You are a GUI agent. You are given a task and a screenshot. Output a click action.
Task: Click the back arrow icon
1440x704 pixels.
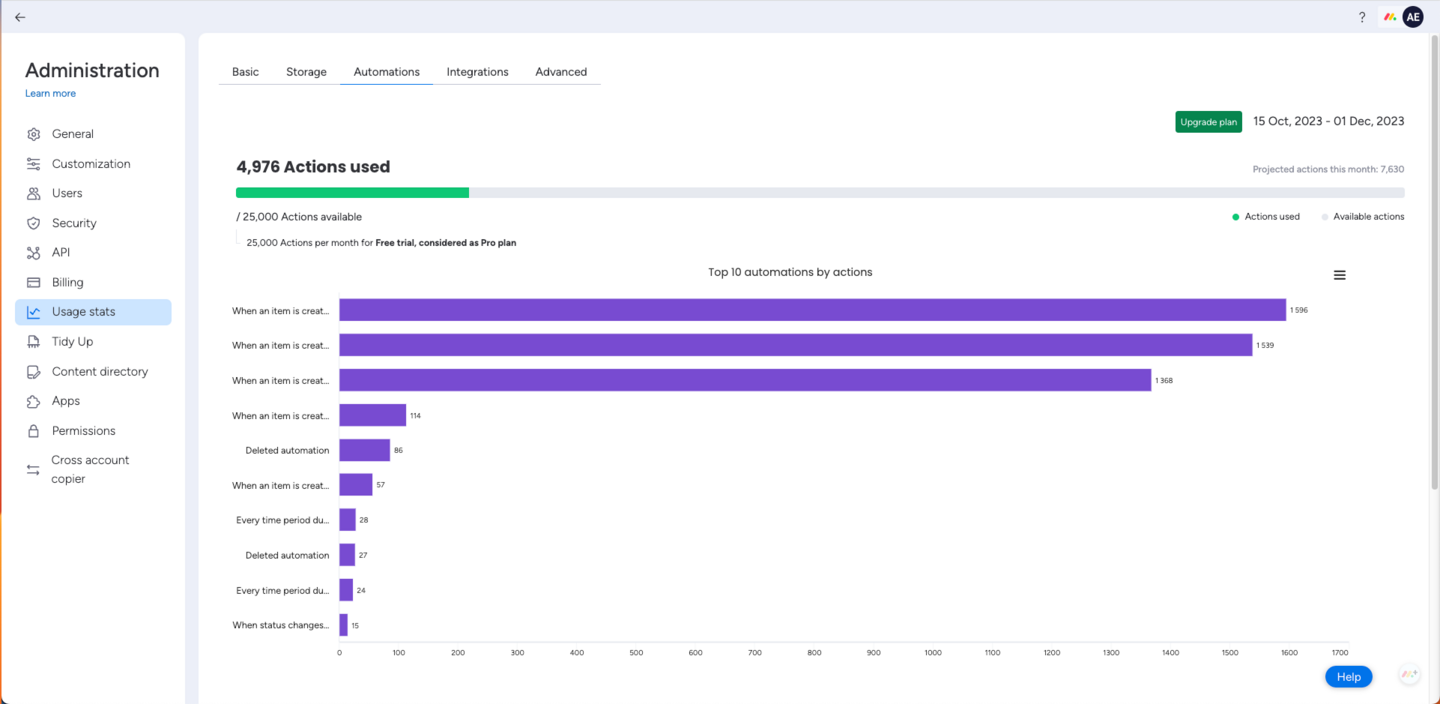click(20, 17)
